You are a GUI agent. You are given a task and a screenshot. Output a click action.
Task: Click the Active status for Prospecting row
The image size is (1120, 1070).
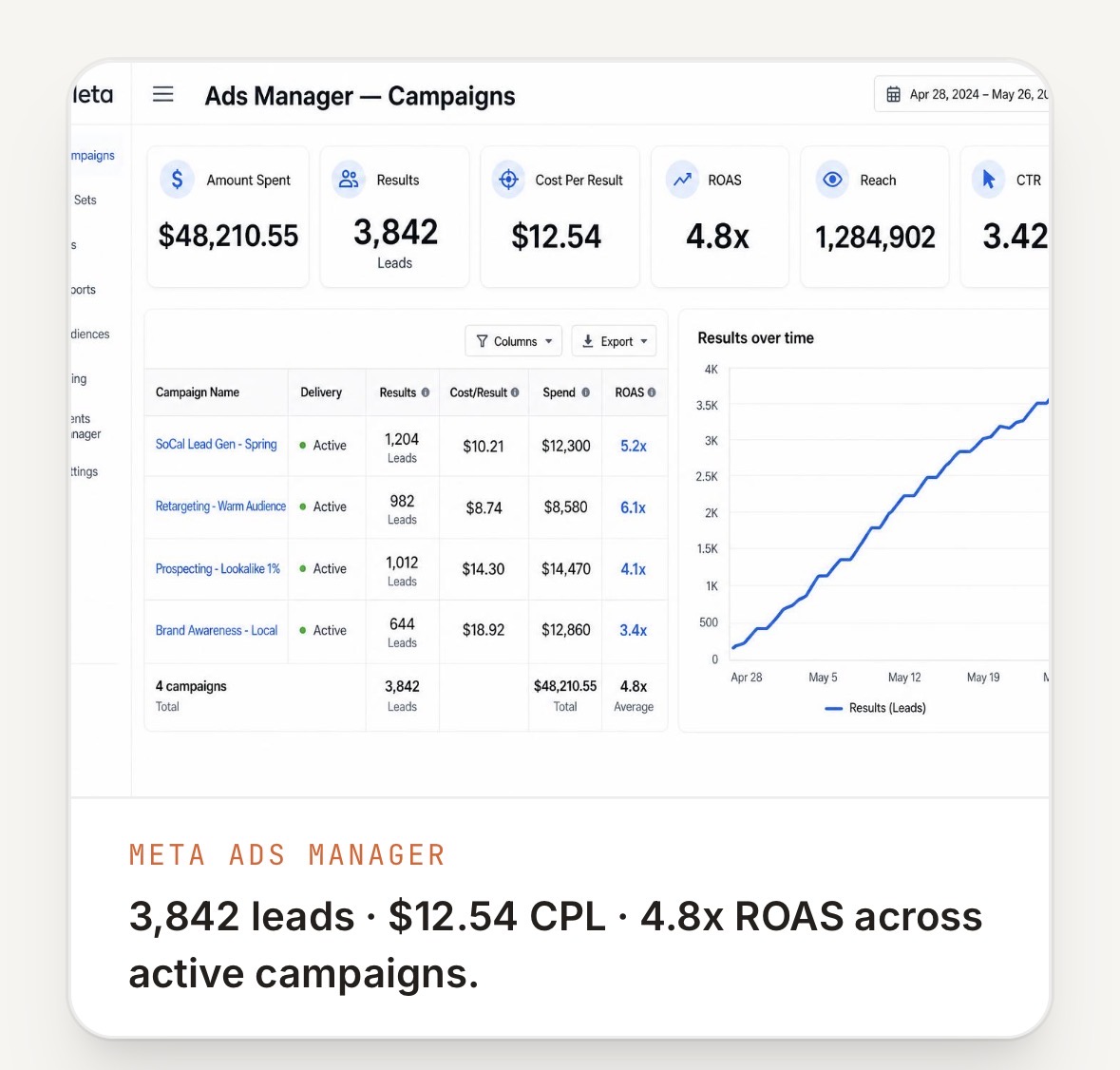[323, 568]
